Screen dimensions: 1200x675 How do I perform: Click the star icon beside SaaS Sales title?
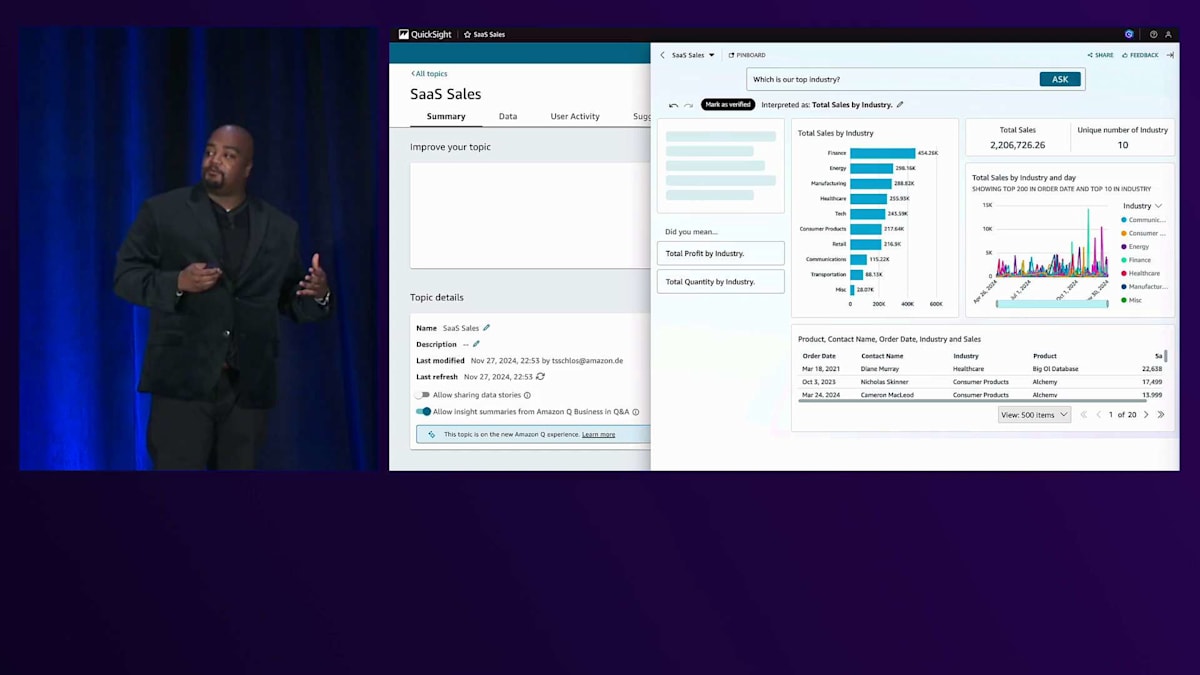click(467, 34)
